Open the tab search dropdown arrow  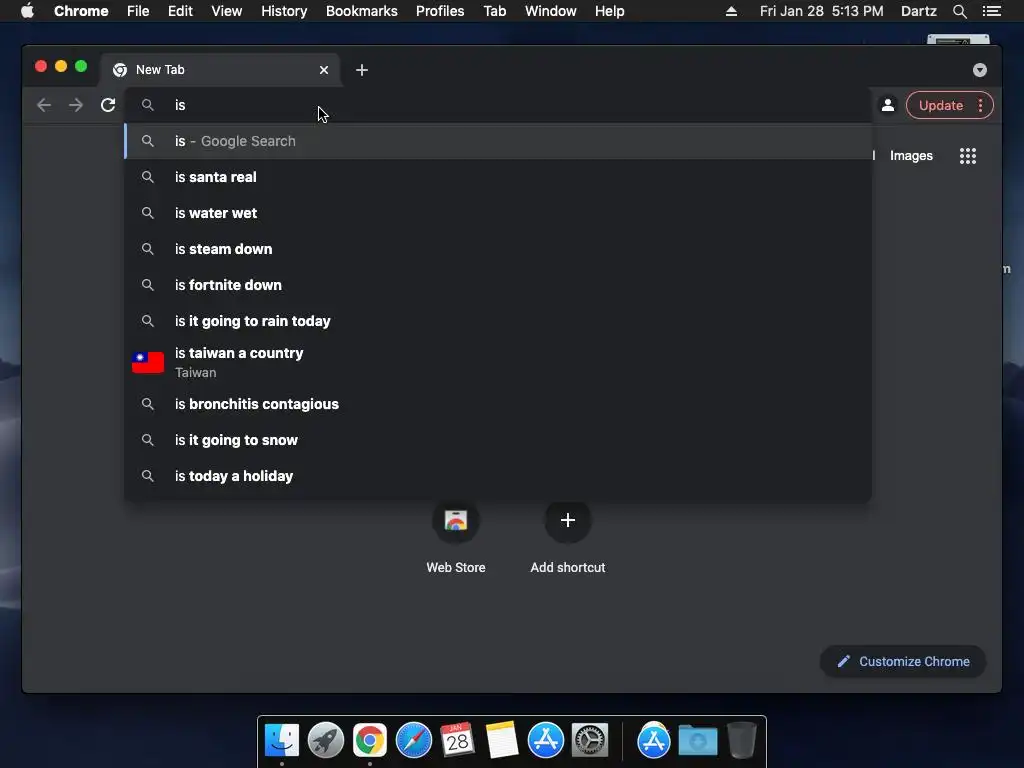pyautogui.click(x=980, y=70)
